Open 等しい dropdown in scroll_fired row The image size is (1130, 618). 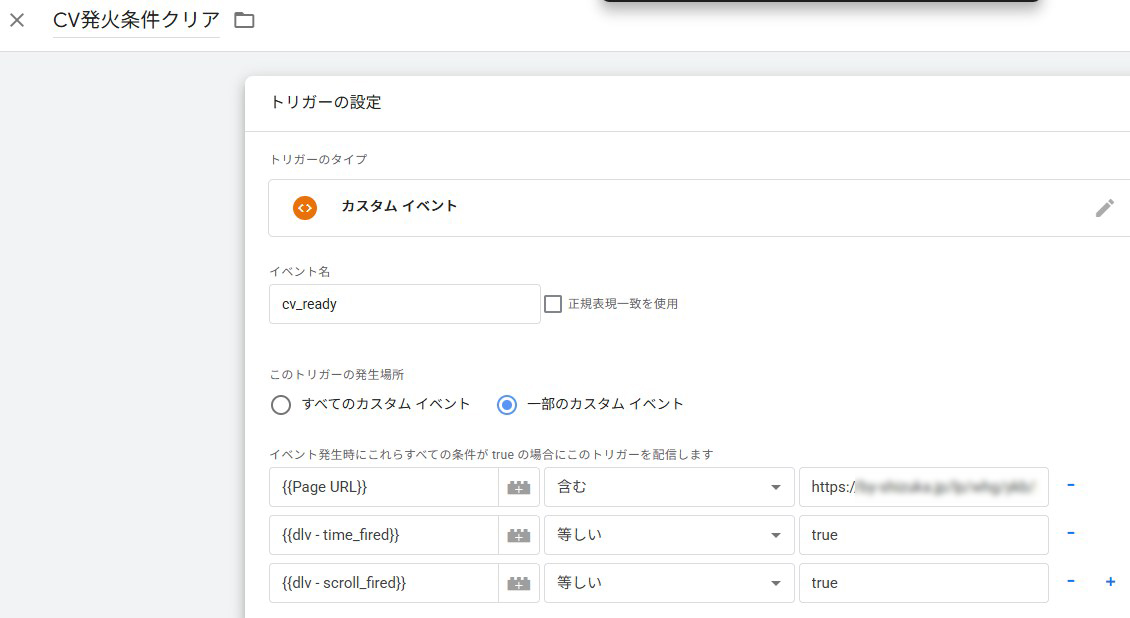click(x=669, y=583)
